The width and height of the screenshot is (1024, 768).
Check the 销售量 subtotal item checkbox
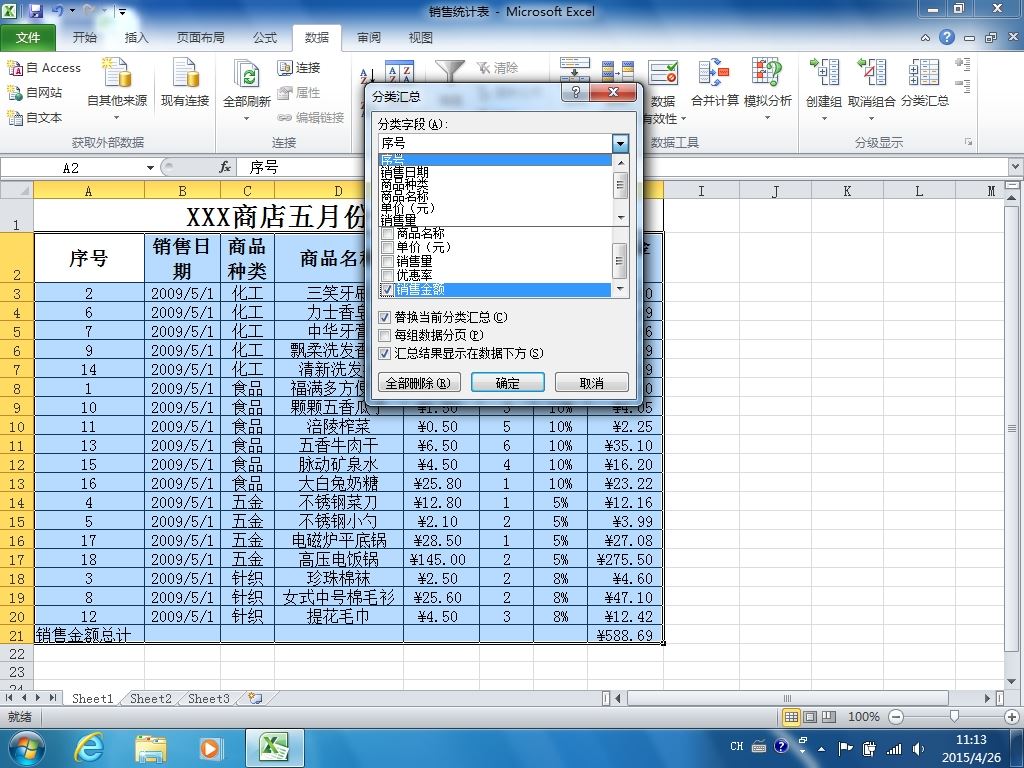tap(387, 261)
